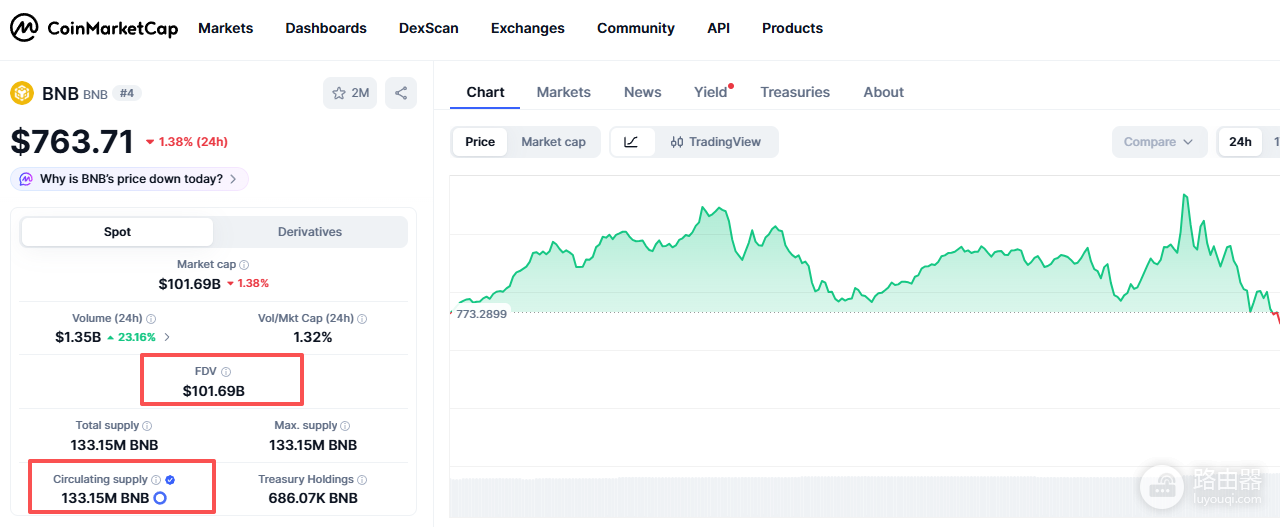Show Max. supply info icon
The image size is (1280, 527).
click(x=346, y=426)
